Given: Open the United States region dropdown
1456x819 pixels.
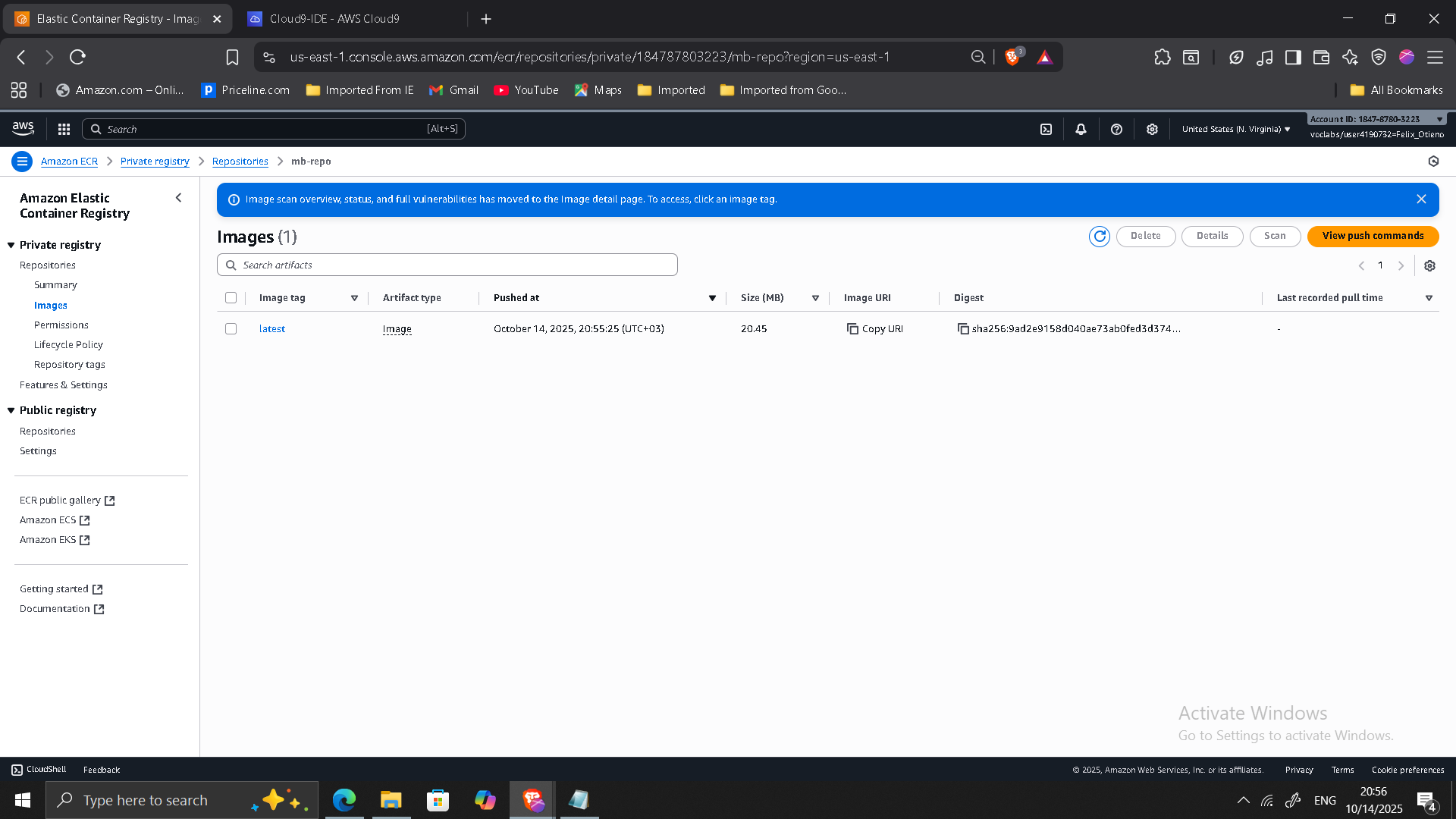Looking at the screenshot, I should click(1235, 129).
